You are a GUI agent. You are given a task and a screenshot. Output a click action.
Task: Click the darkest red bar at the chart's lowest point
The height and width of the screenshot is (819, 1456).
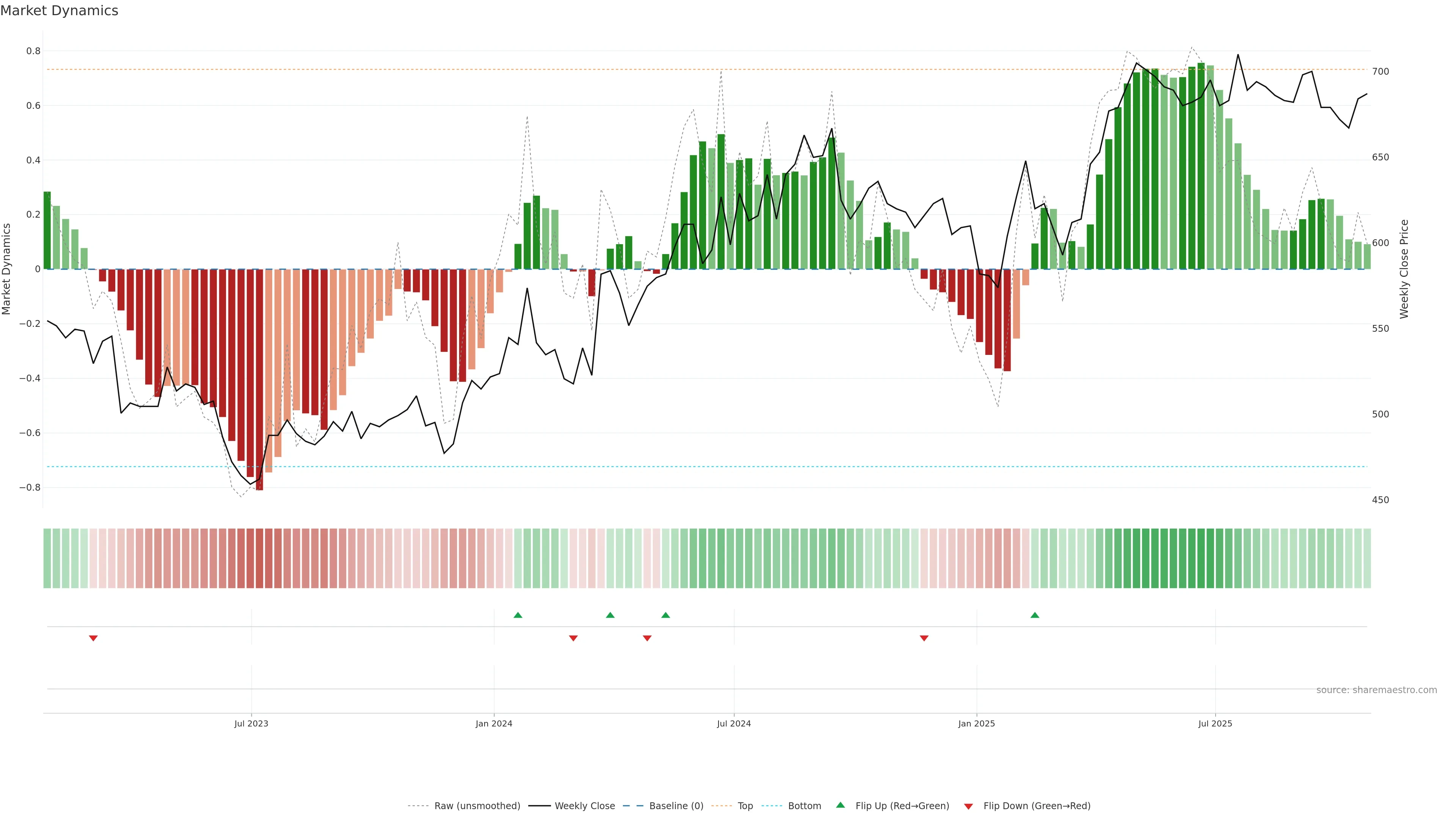click(259, 379)
